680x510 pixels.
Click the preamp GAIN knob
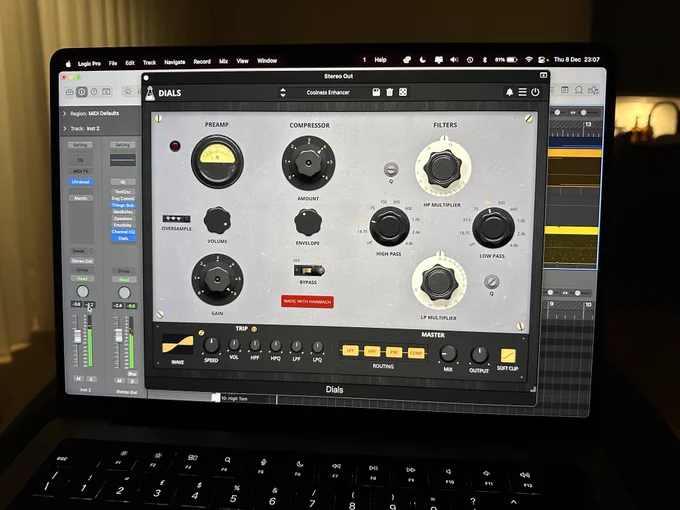pyautogui.click(x=217, y=280)
